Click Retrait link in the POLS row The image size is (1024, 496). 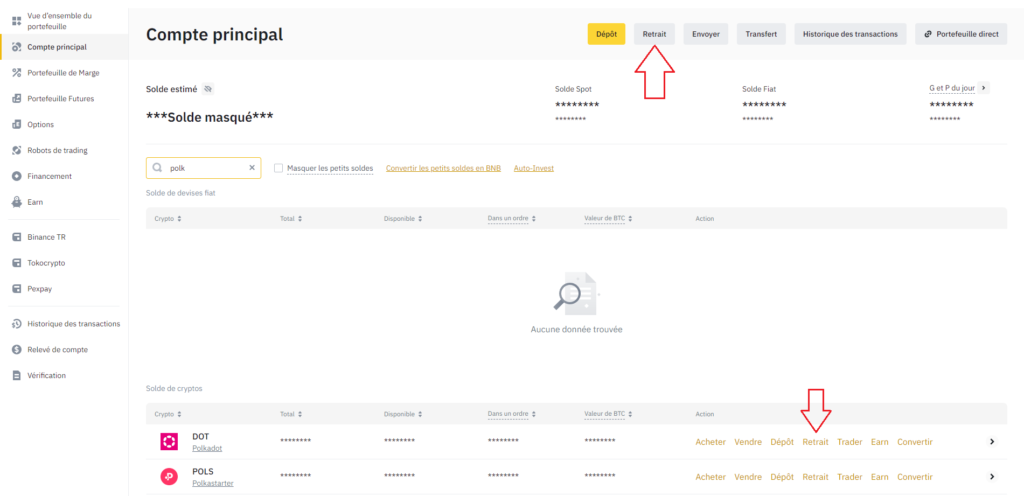815,477
